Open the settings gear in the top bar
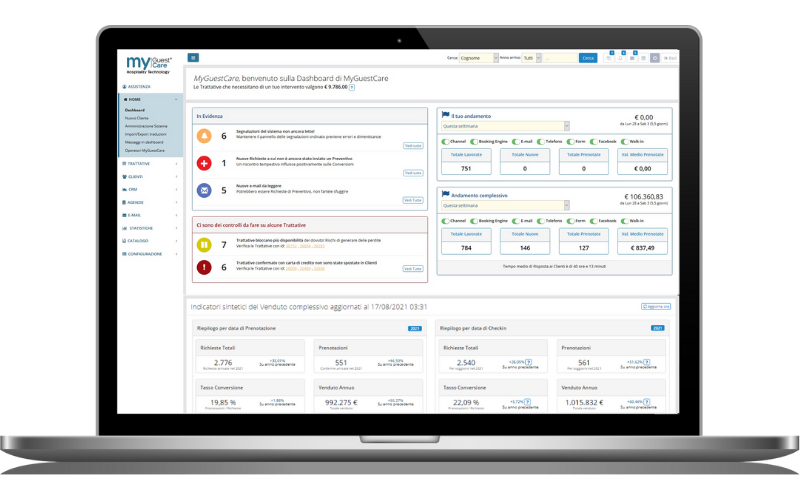The height and width of the screenshot is (500, 800). coord(655,58)
